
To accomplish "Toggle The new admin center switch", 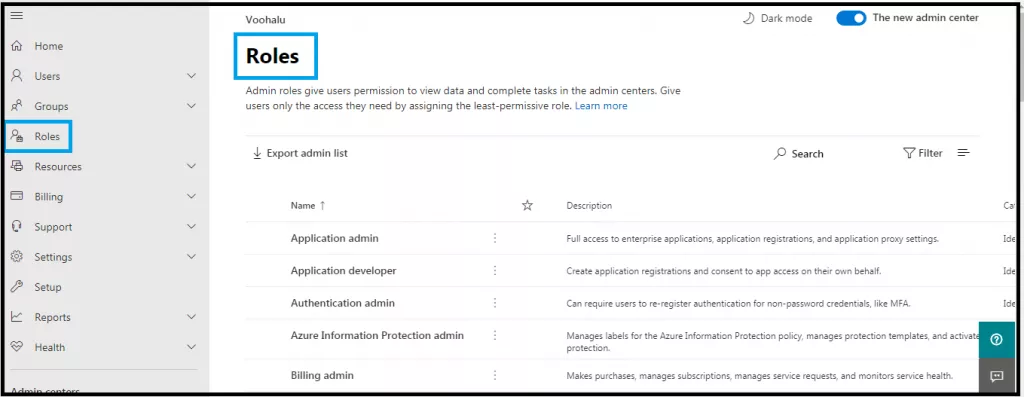I will (851, 18).
